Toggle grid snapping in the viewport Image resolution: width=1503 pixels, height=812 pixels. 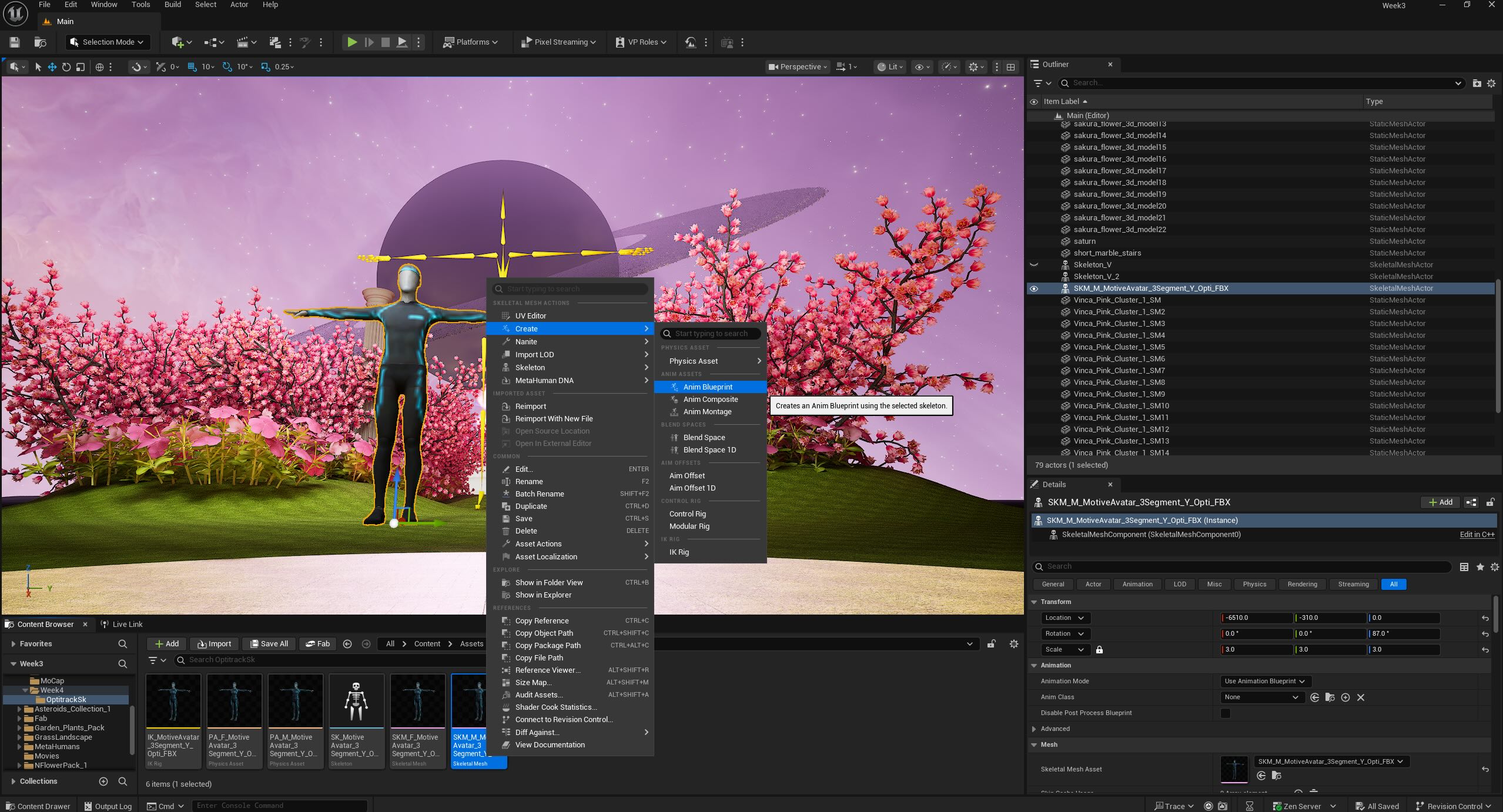click(x=192, y=67)
